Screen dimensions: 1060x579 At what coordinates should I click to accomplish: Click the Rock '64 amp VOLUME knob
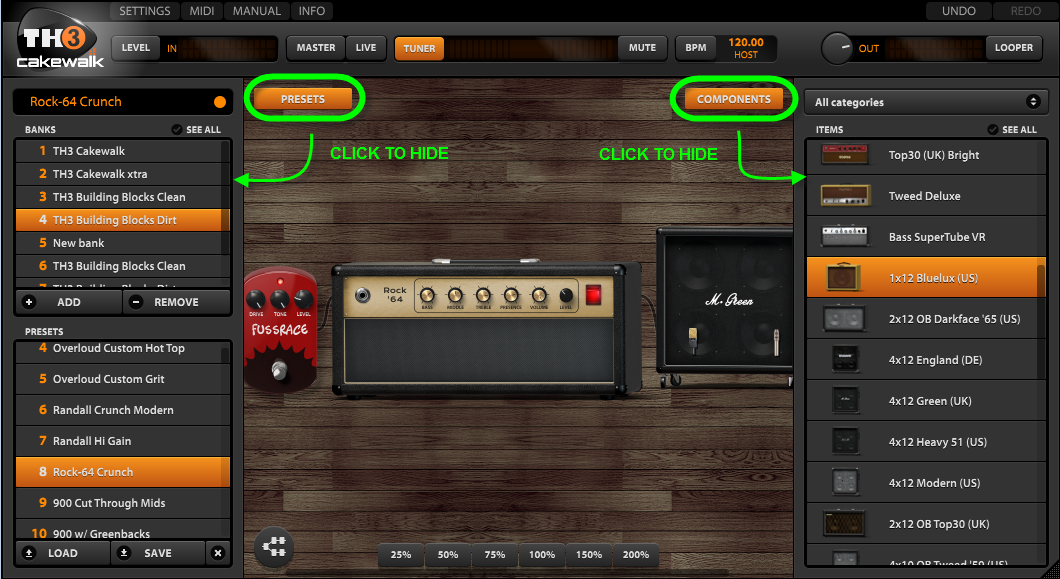539,296
